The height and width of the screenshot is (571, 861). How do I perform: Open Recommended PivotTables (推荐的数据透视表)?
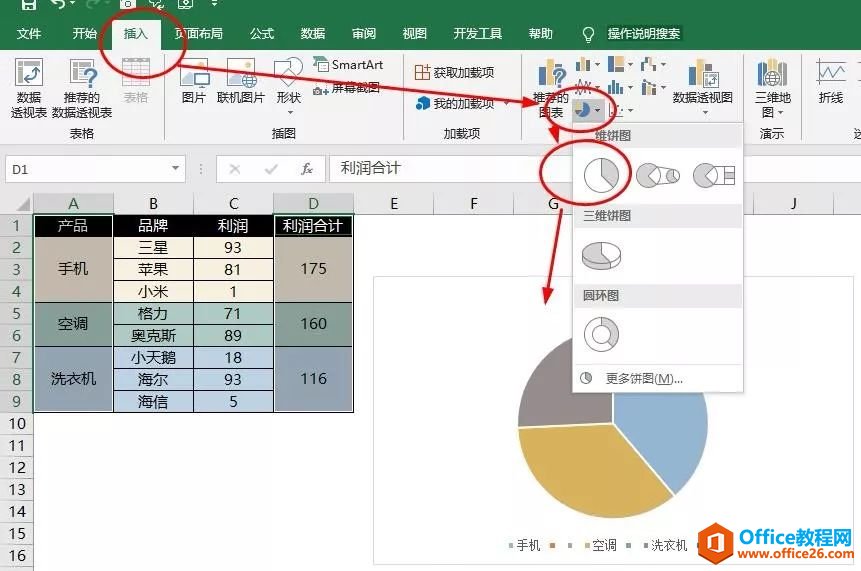coord(82,88)
